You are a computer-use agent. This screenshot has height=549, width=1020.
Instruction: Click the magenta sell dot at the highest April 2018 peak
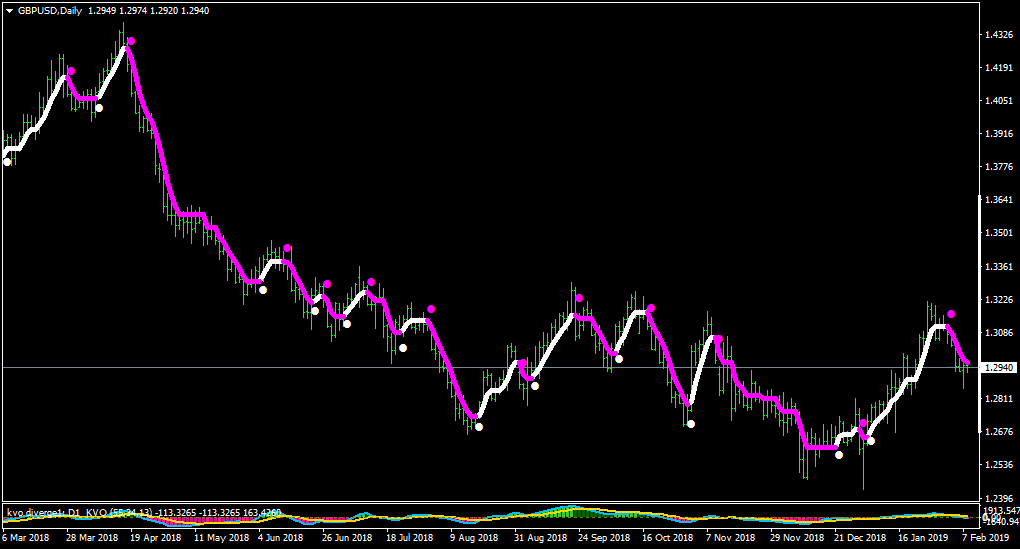(x=131, y=41)
